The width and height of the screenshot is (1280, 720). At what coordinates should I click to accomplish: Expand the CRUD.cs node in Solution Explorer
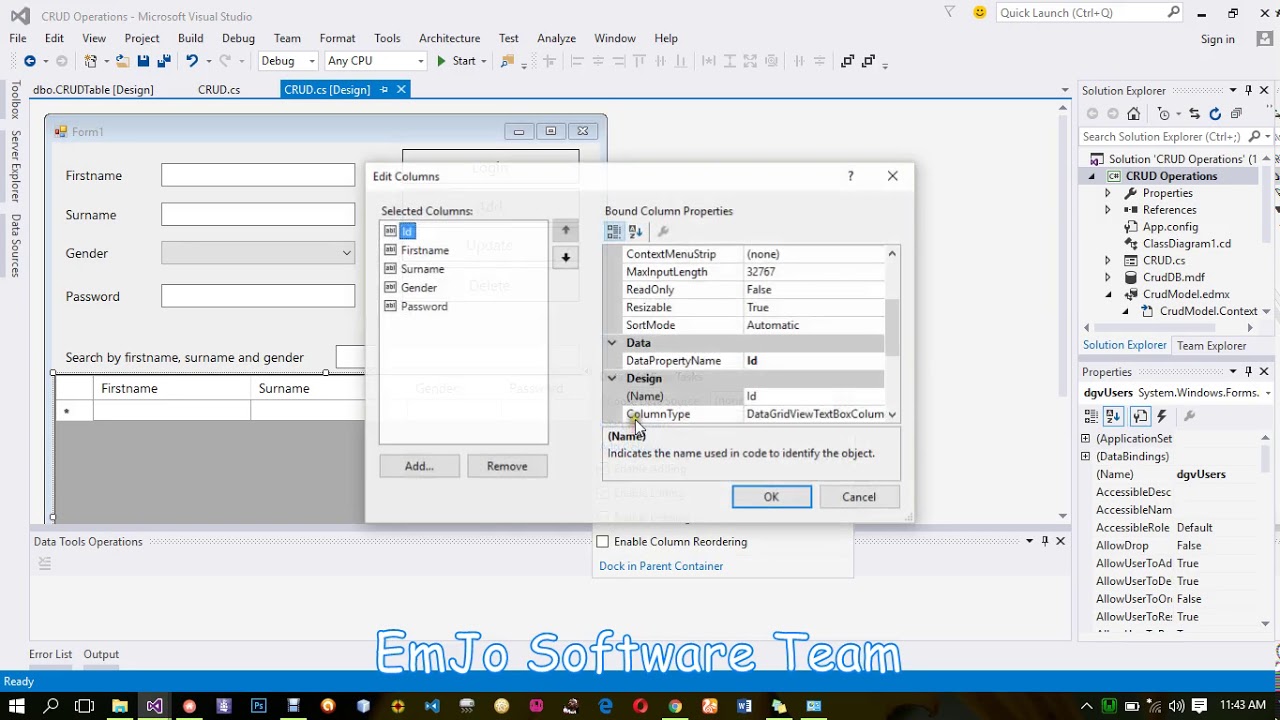point(1107,260)
